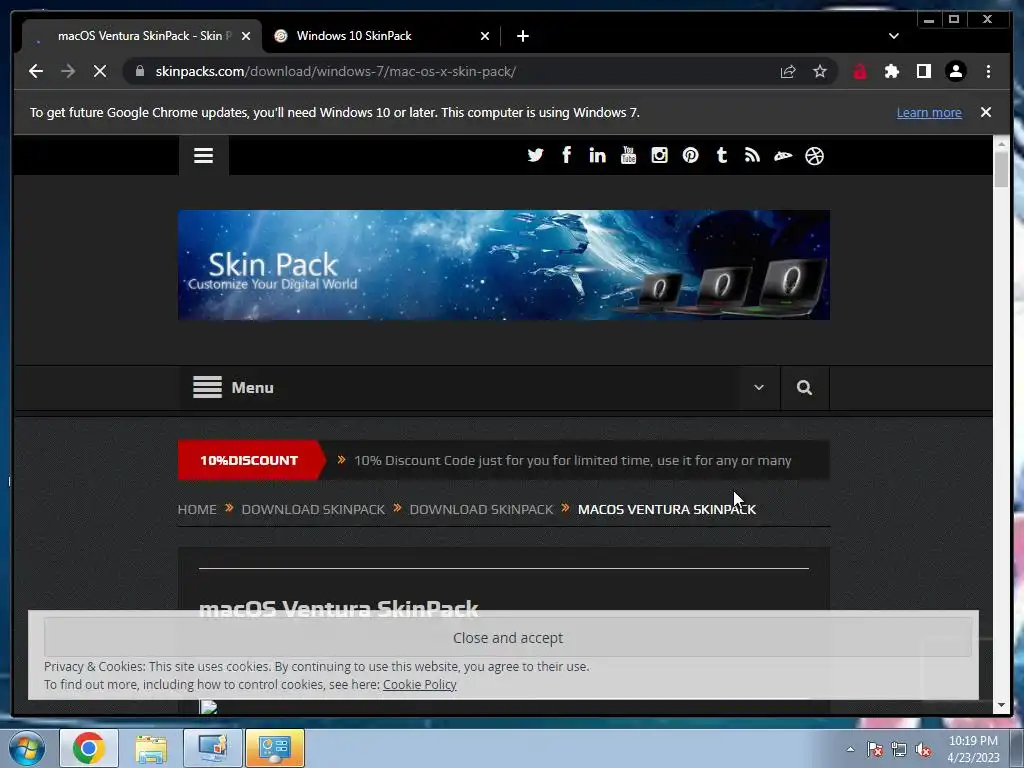
Task: Click the Close and accept cookie button
Action: [x=507, y=637]
